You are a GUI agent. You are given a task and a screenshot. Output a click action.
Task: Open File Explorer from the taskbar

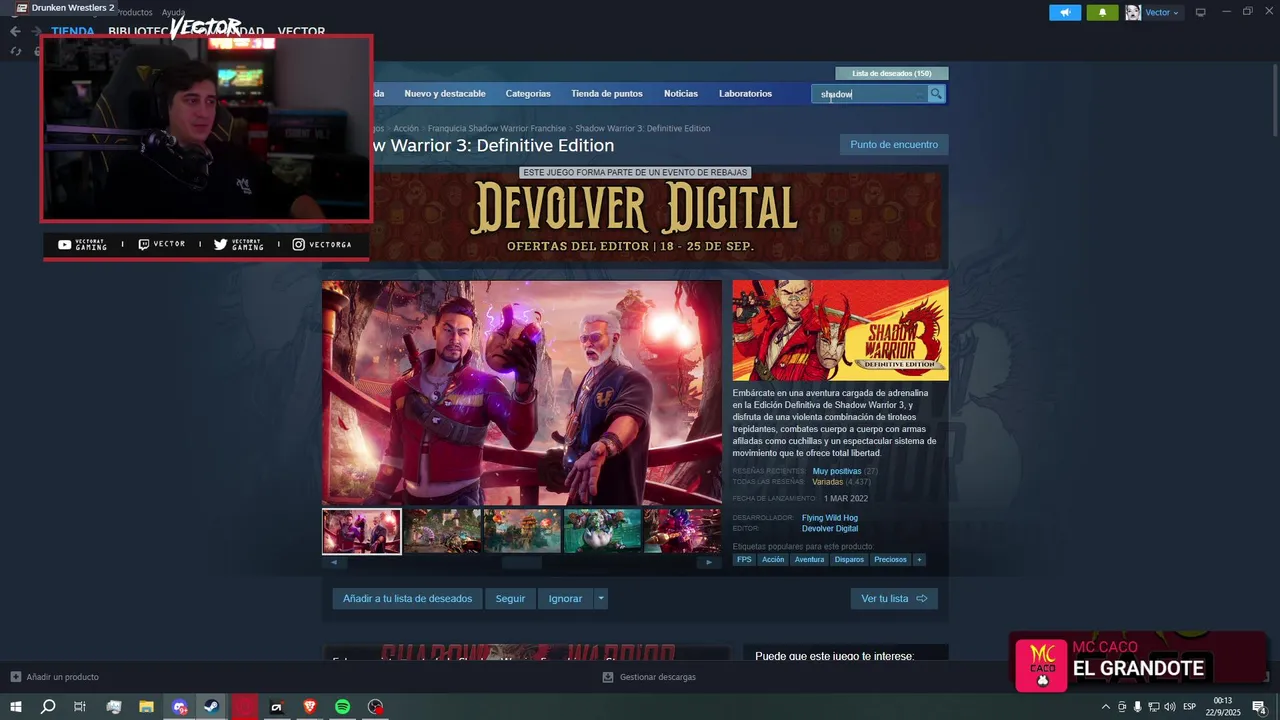(x=146, y=707)
